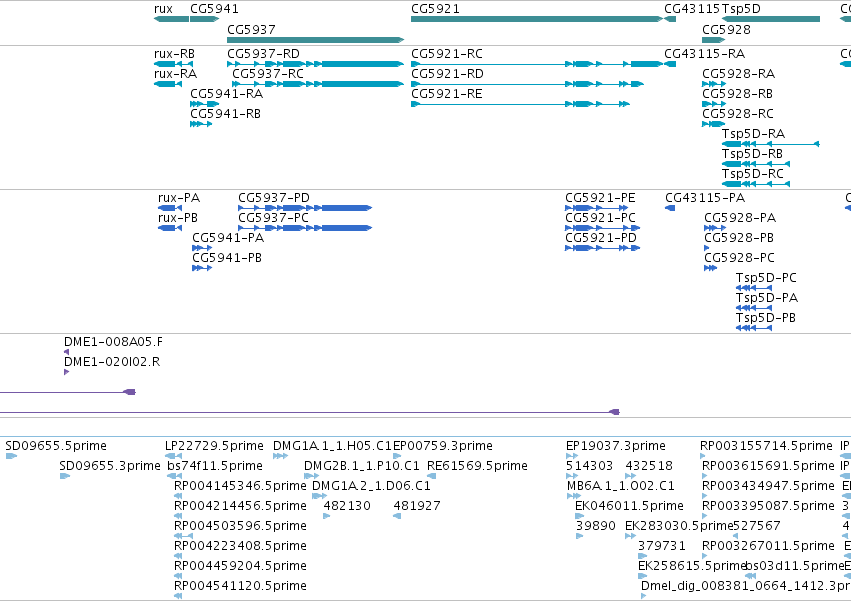
Task: Click transcript CG5928-RB
Action: [x=738, y=94]
